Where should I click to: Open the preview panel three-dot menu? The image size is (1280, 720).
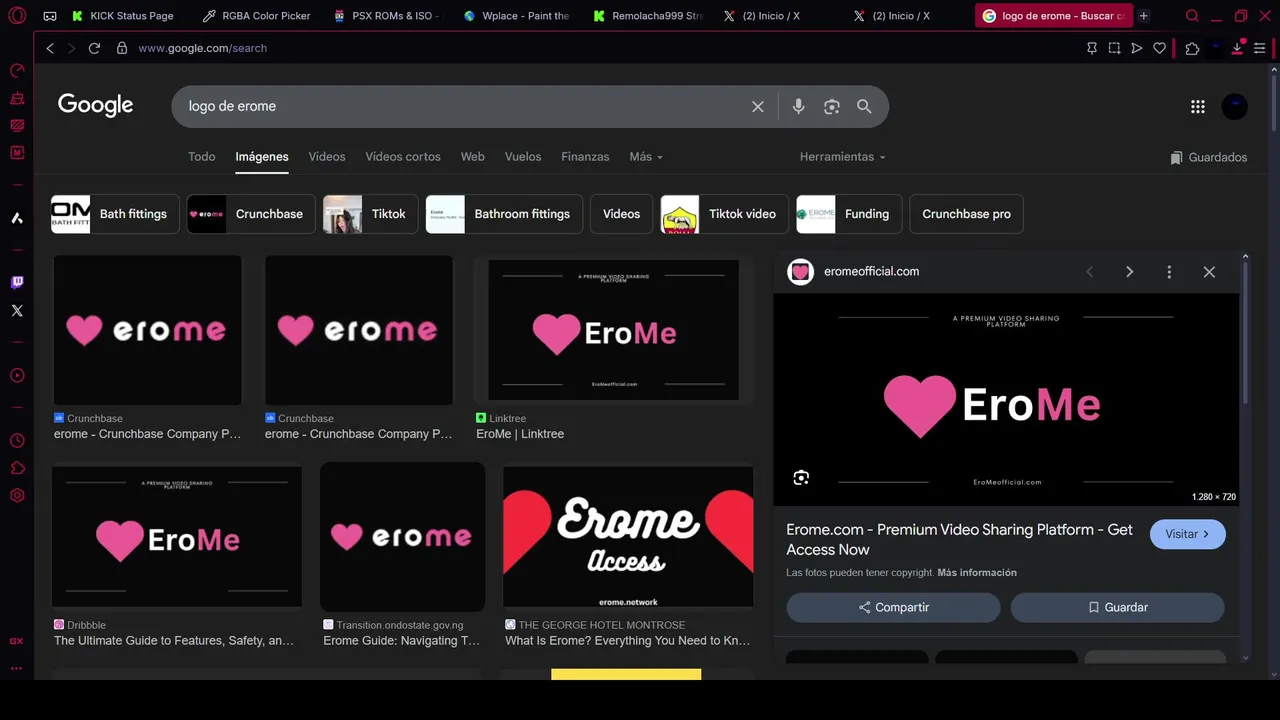point(1169,272)
